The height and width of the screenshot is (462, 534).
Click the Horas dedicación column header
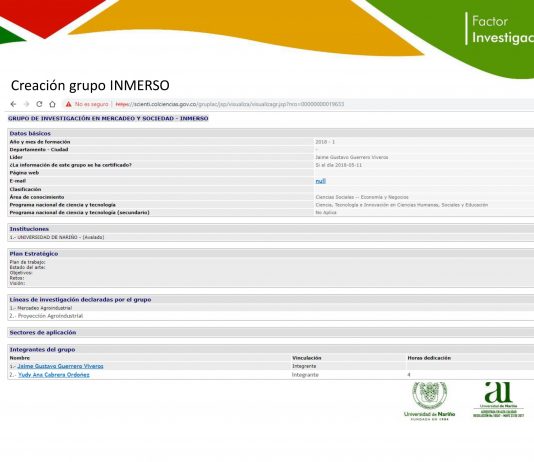click(x=429, y=358)
